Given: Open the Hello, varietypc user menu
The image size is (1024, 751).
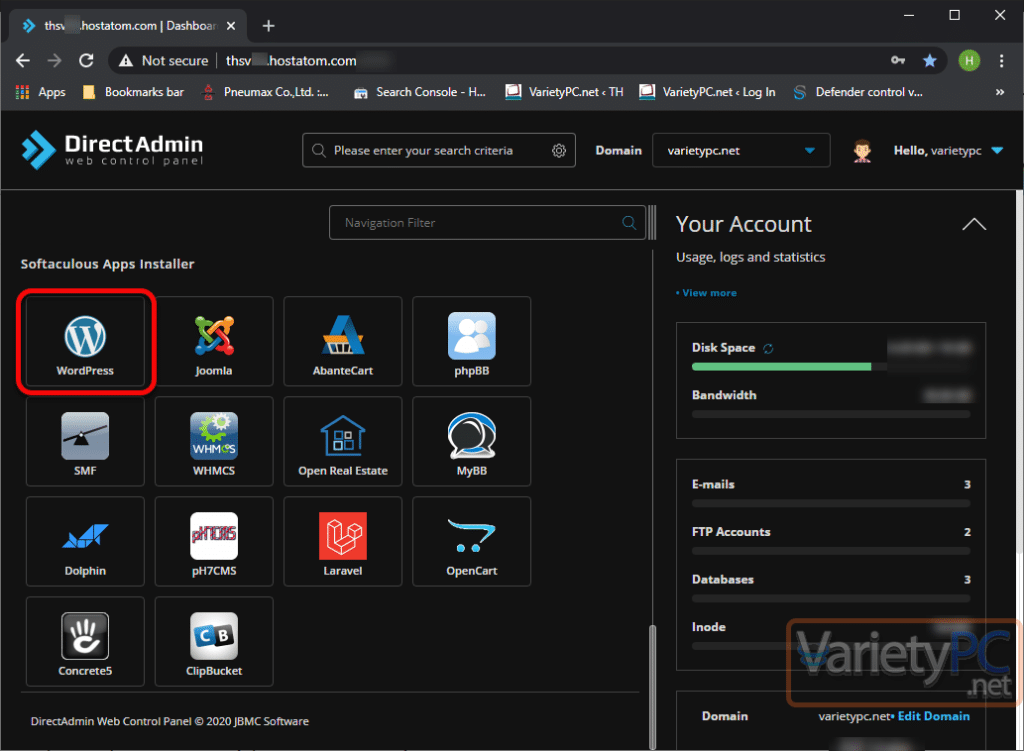Looking at the screenshot, I should tap(948, 151).
